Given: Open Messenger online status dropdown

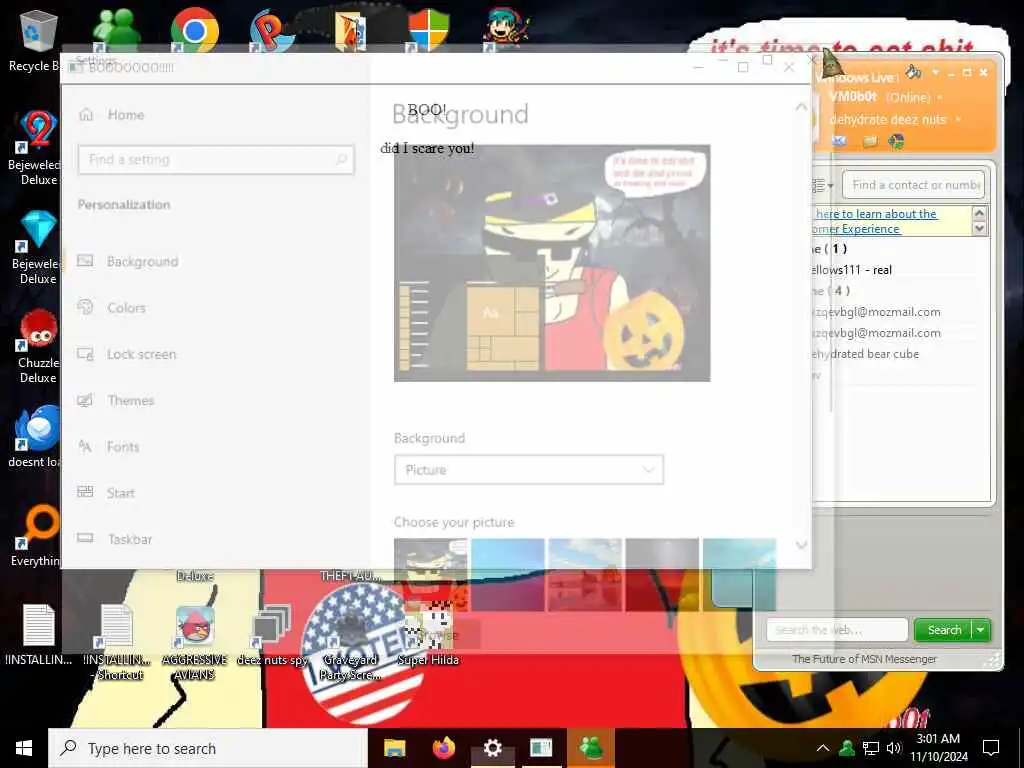Looking at the screenshot, I should 940,97.
